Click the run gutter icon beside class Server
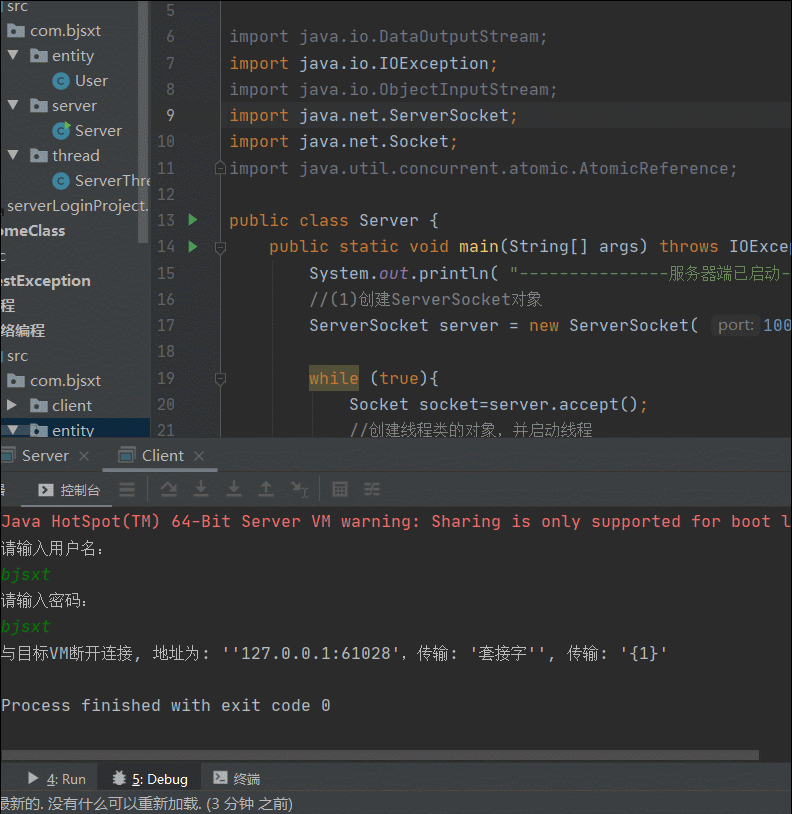Viewport: 792px width, 814px height. point(193,220)
